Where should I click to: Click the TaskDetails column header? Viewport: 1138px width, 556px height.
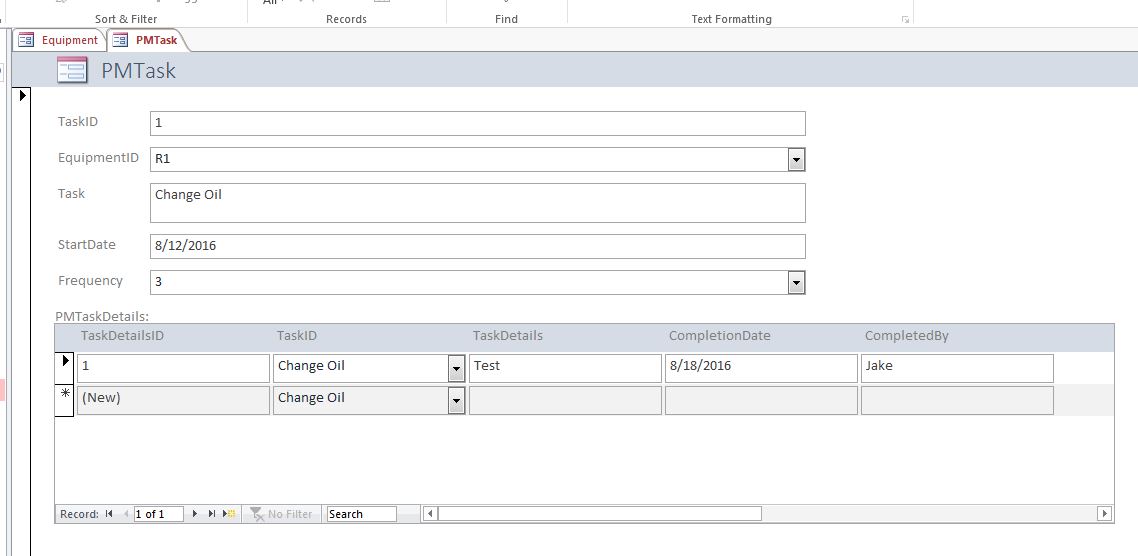tap(508, 336)
